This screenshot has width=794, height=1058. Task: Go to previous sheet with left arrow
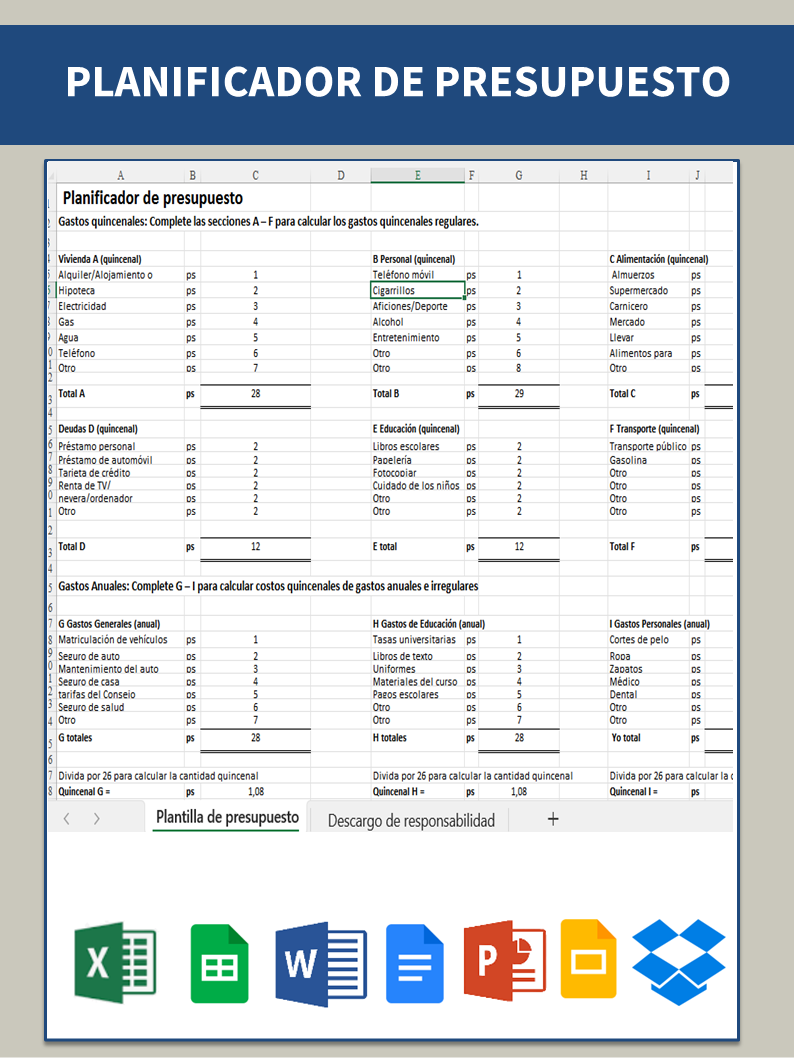point(66,818)
